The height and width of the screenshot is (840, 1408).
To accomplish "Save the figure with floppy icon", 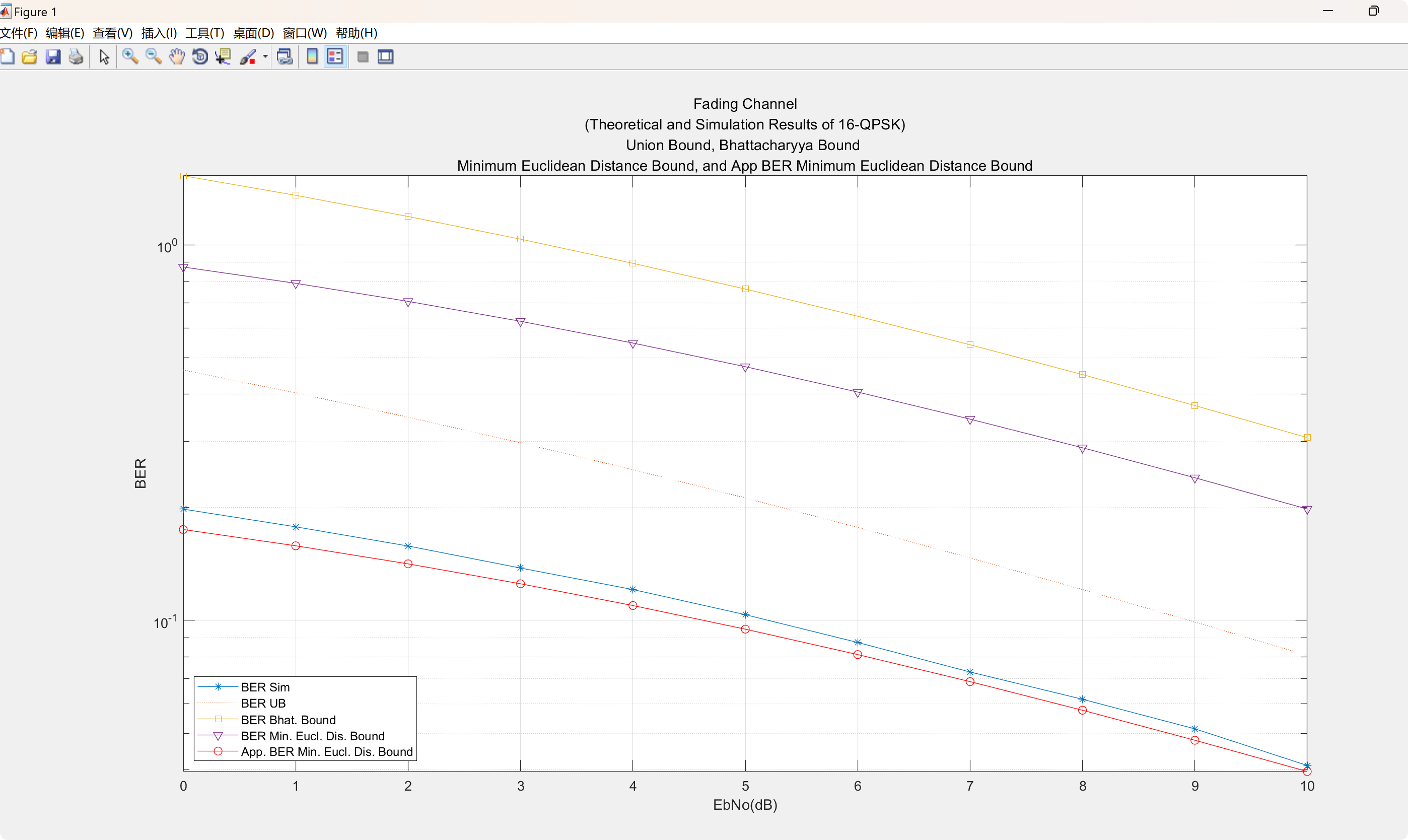I will 53,56.
